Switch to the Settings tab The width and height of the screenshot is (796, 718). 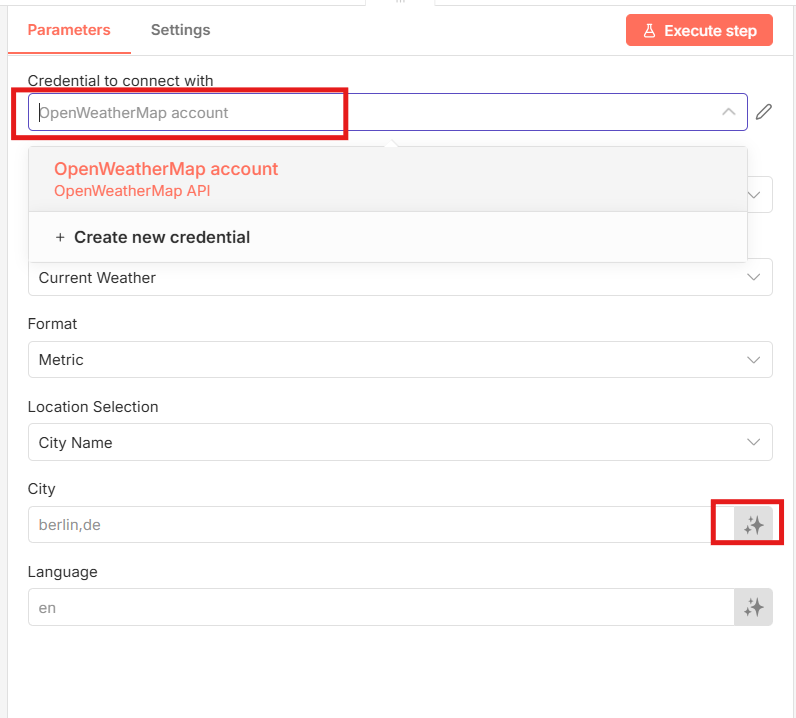pos(180,30)
